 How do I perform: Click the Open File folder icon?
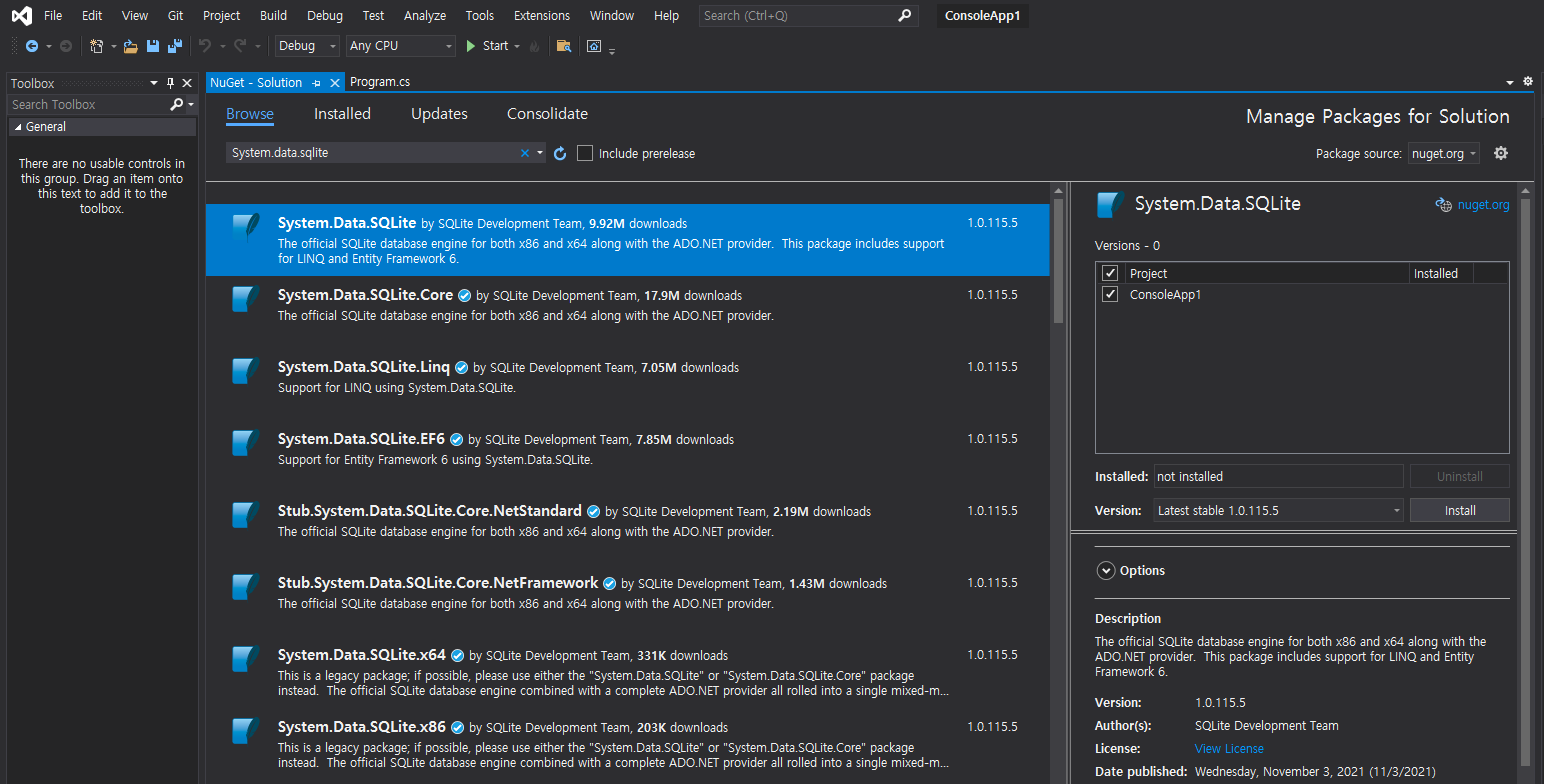[x=130, y=46]
